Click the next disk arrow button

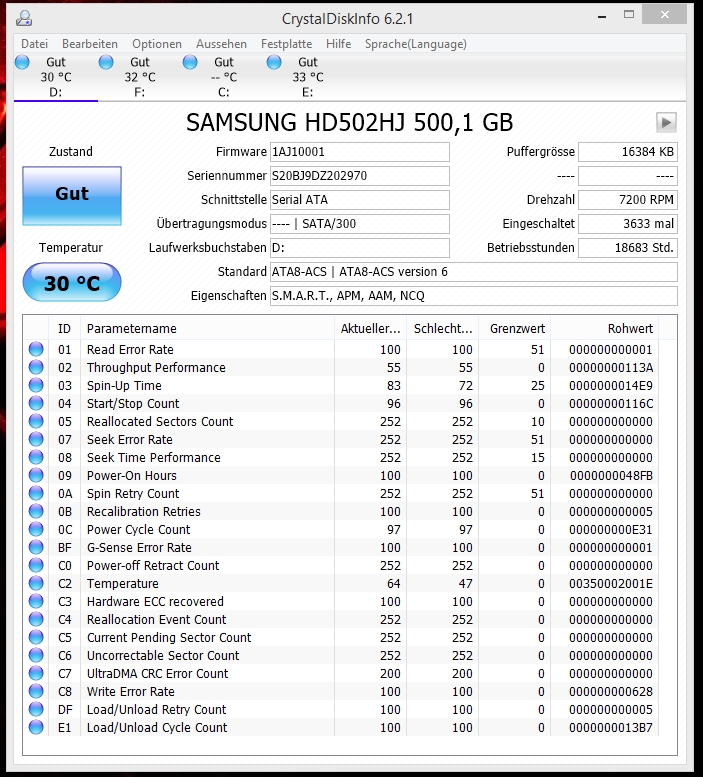point(666,122)
